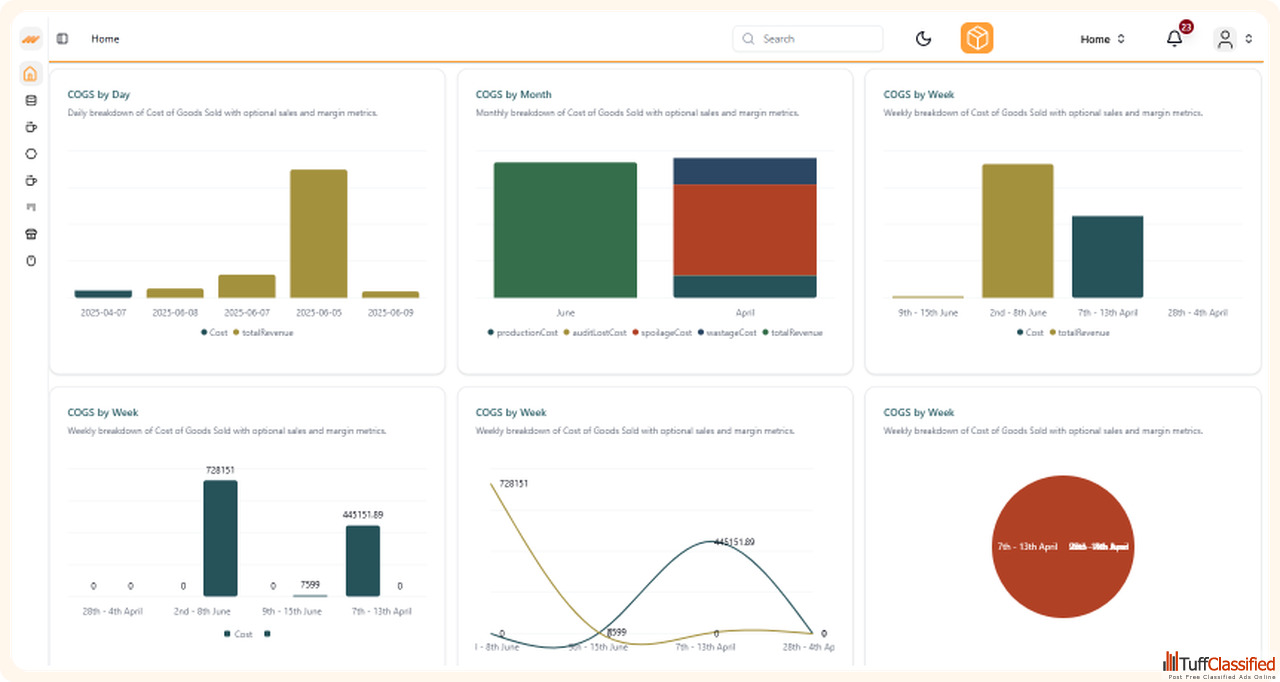Select the hexagon icon in the sidebar

click(x=30, y=154)
